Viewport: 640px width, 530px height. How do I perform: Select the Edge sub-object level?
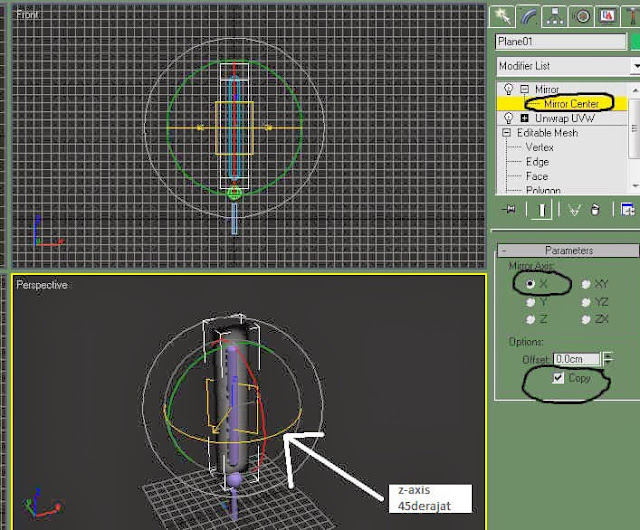(537, 162)
